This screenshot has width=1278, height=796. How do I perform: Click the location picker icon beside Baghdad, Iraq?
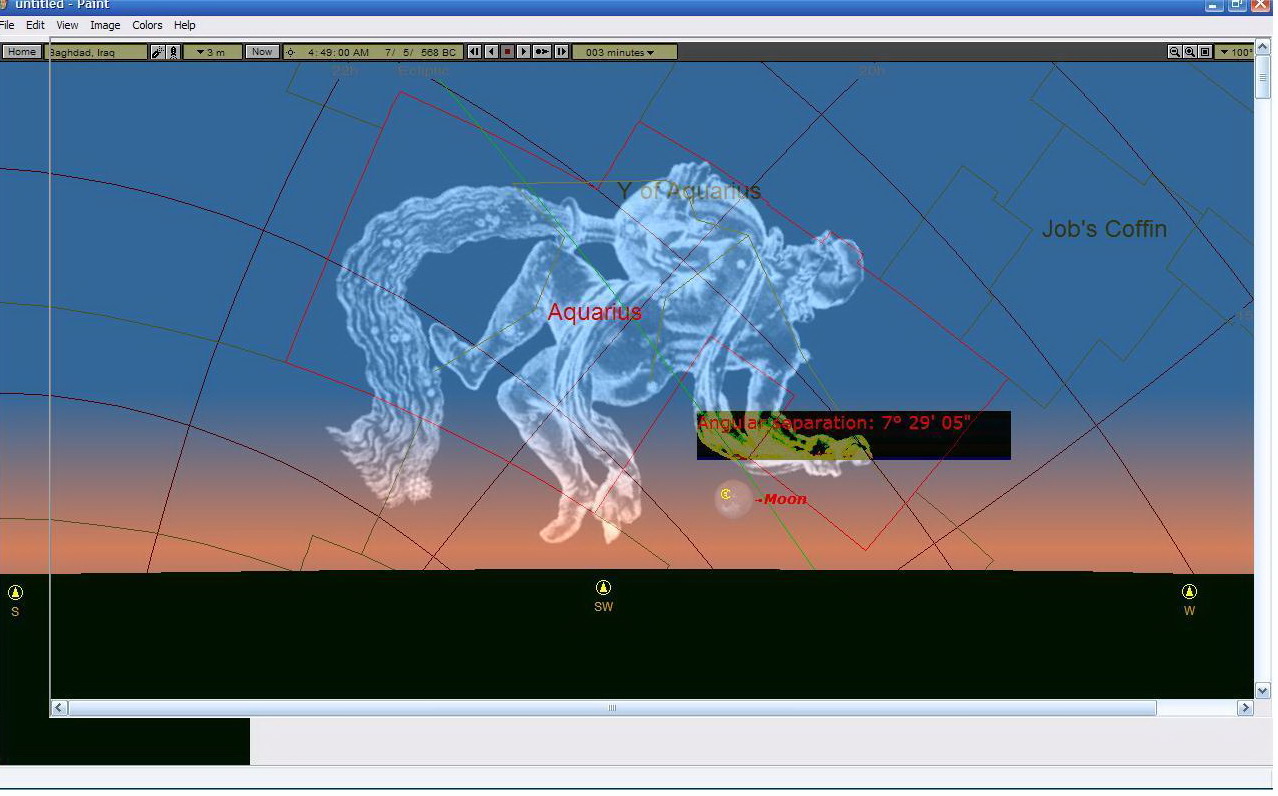pos(157,52)
